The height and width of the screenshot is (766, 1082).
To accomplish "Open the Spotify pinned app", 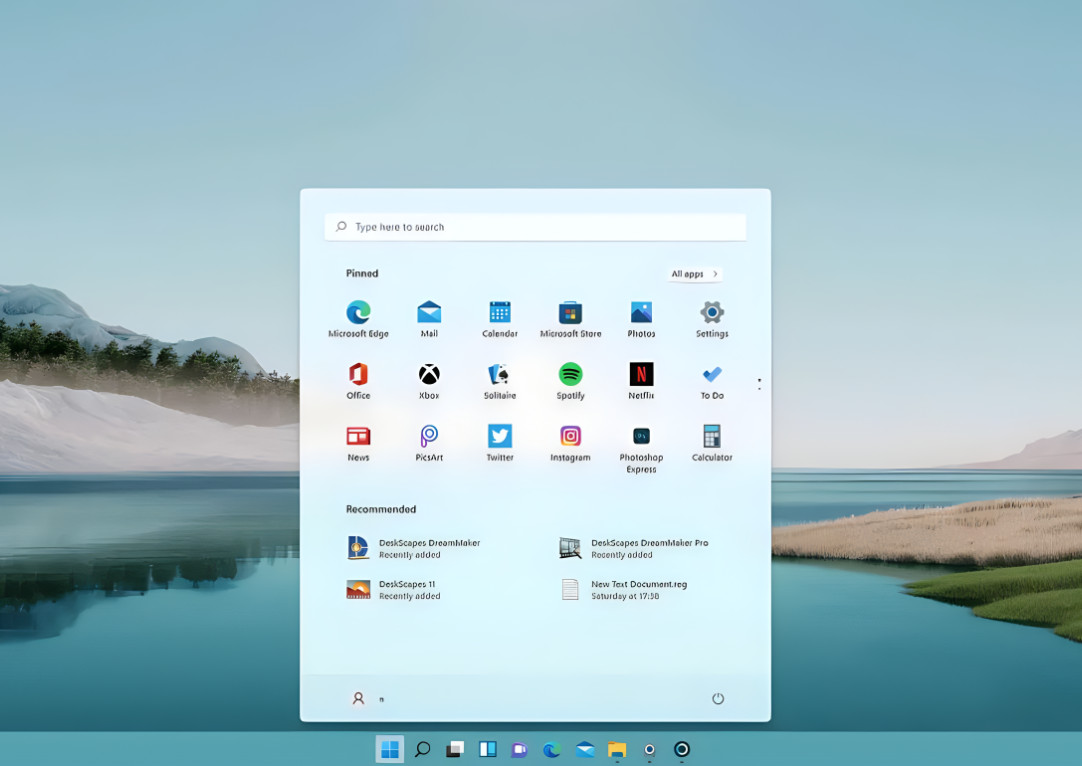I will click(570, 375).
